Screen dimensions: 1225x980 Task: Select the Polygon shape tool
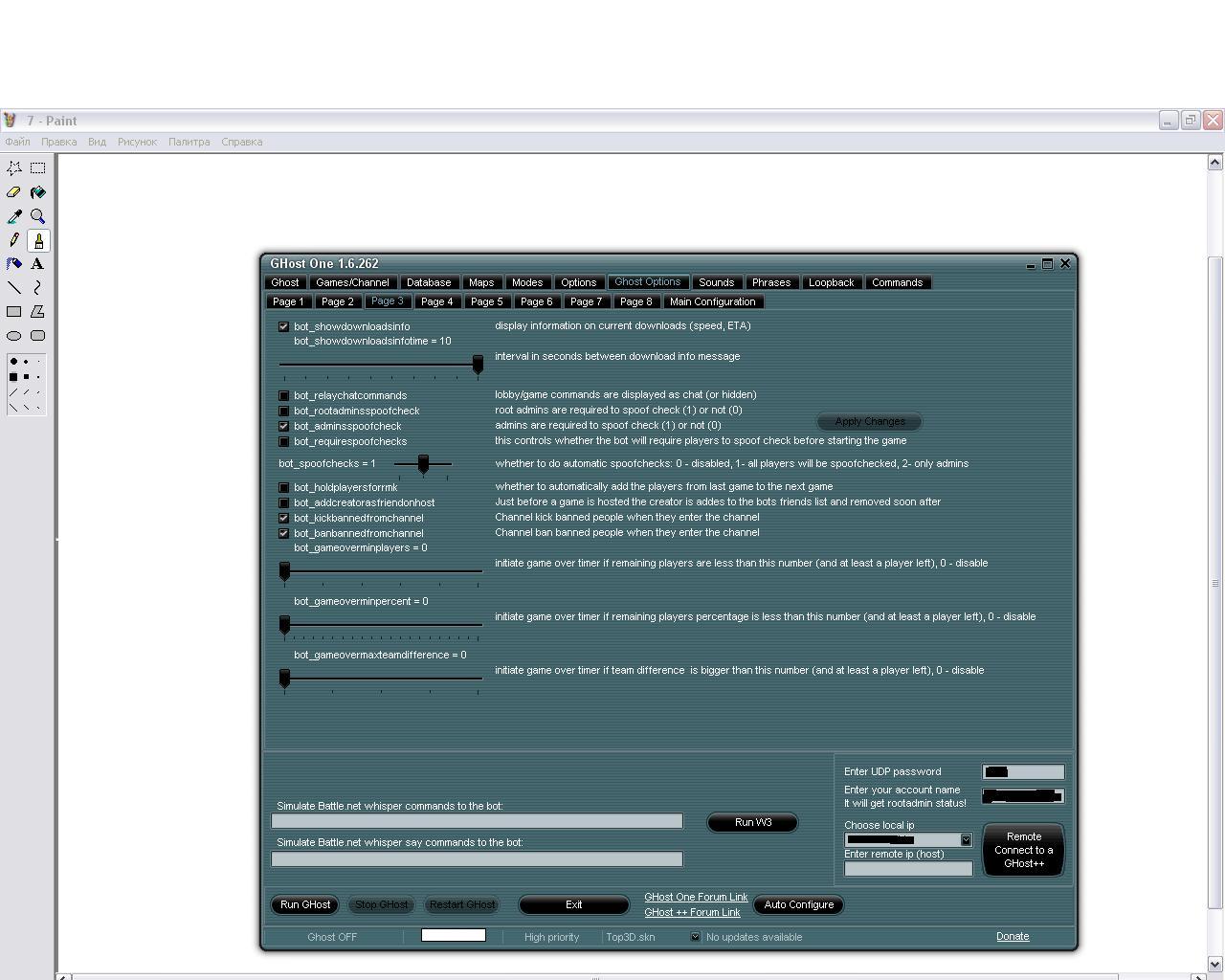(x=38, y=311)
